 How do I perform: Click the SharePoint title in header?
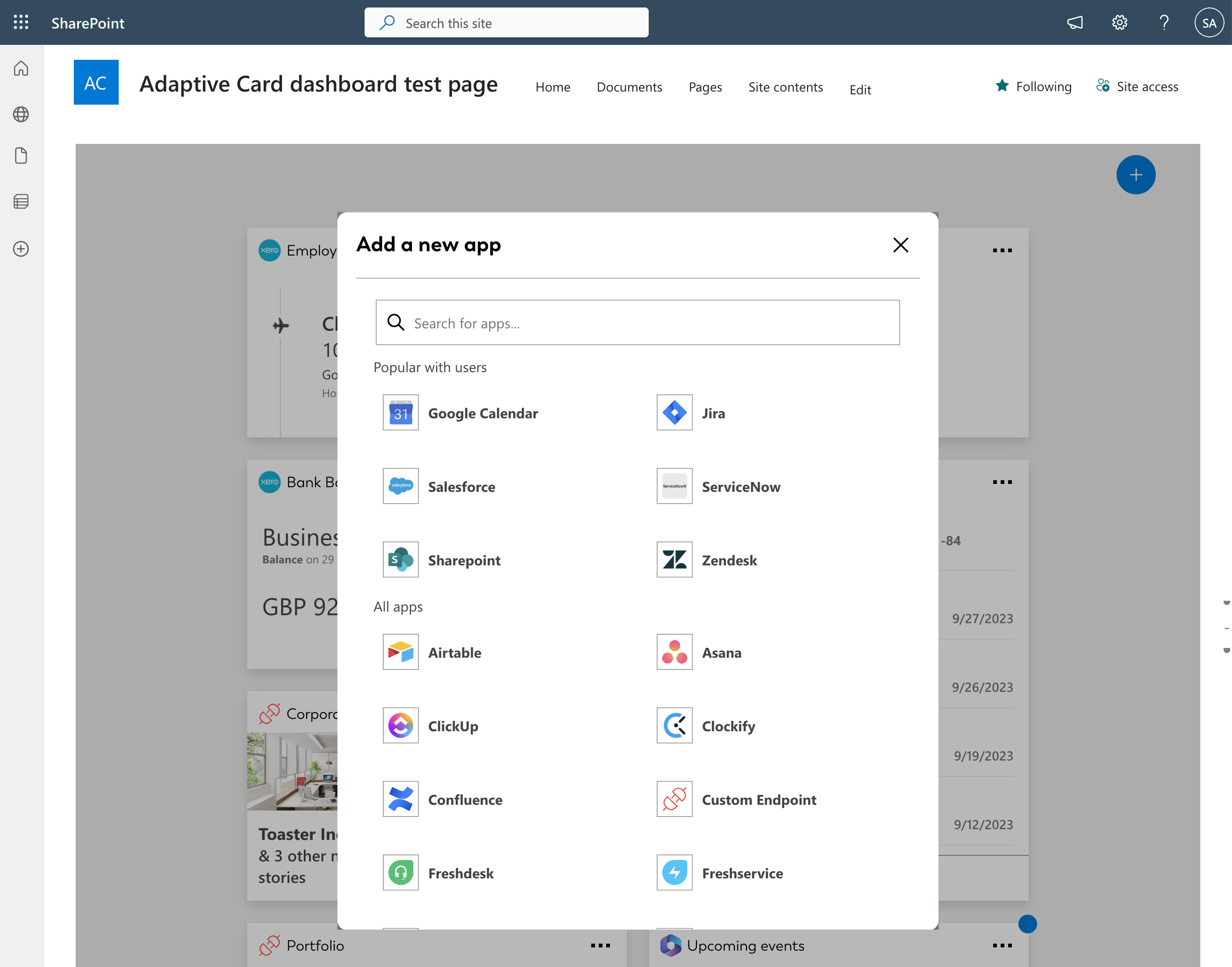click(88, 23)
